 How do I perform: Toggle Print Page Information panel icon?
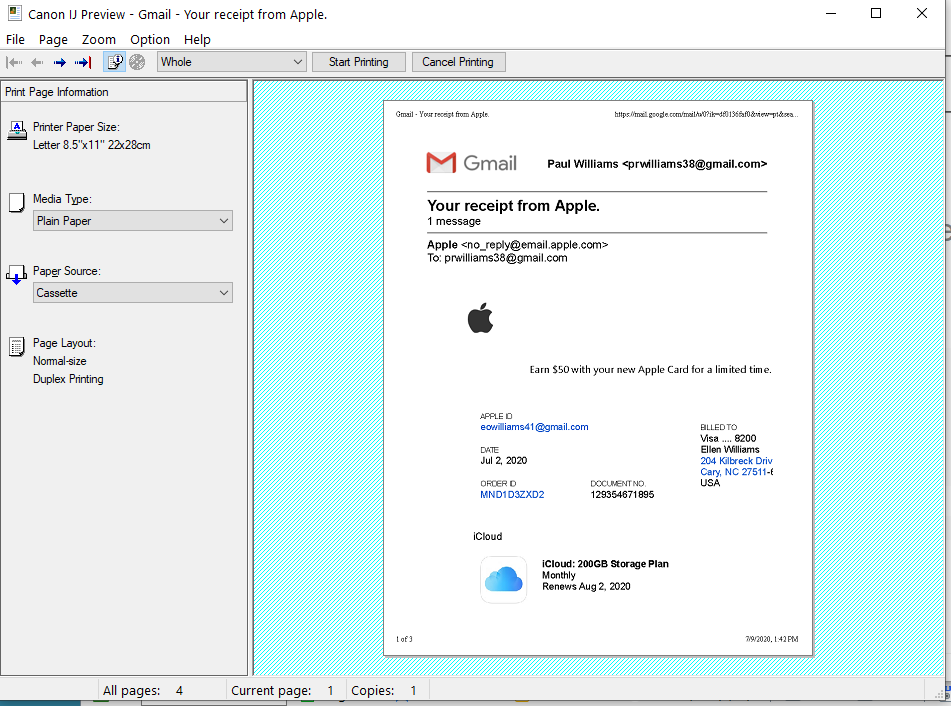tap(115, 62)
